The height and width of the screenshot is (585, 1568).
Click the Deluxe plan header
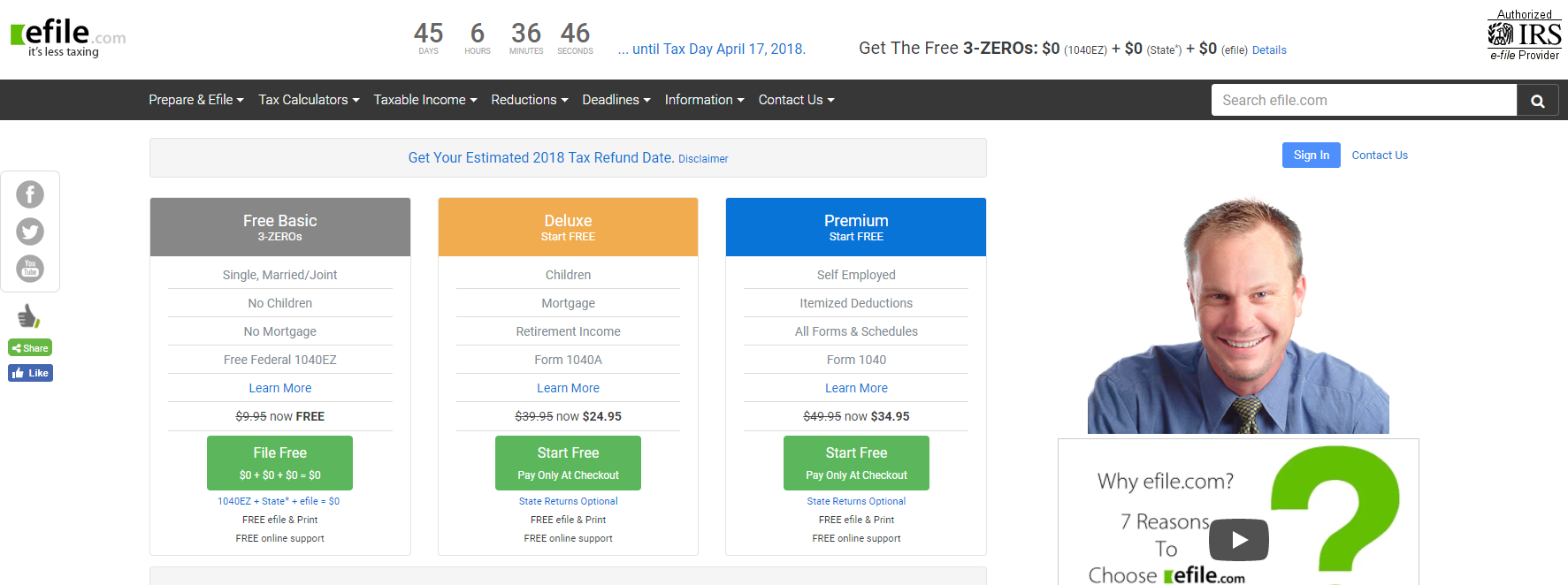point(568,227)
